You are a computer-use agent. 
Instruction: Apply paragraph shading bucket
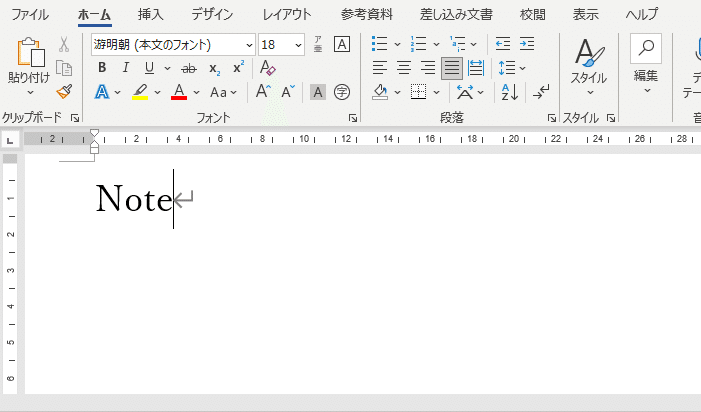(380, 92)
